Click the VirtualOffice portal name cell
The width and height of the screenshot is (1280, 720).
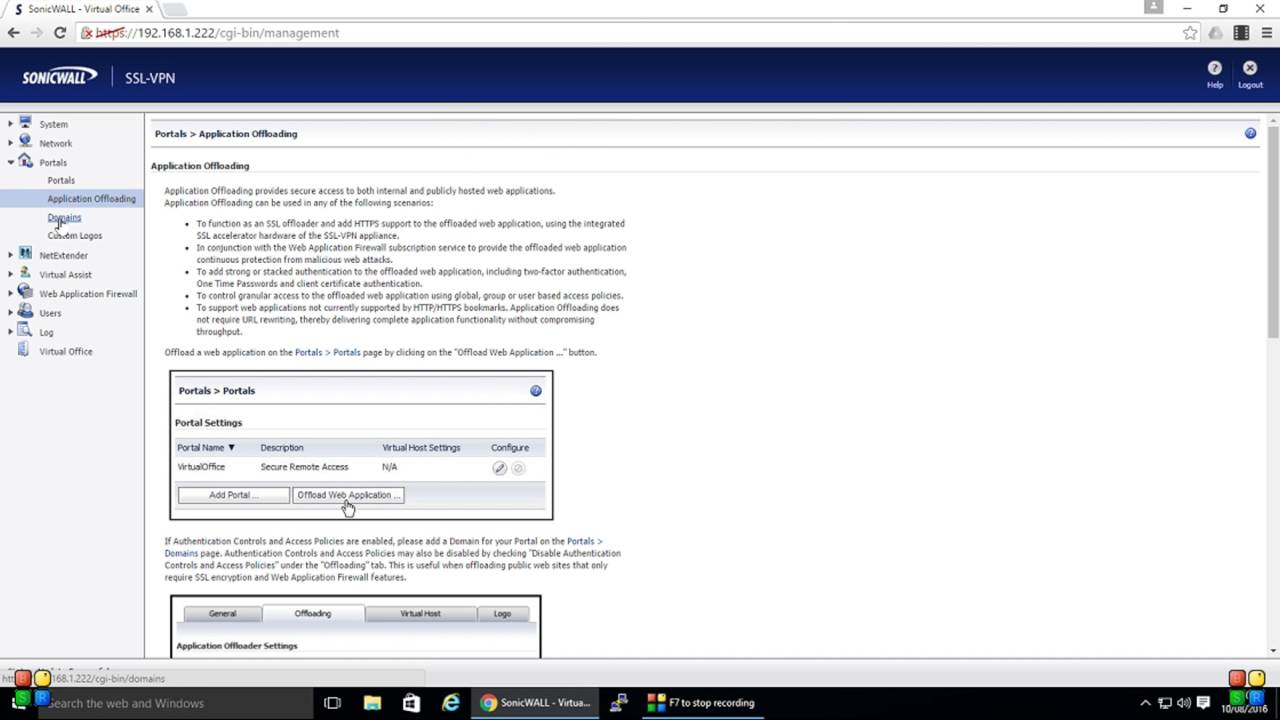tap(201, 467)
